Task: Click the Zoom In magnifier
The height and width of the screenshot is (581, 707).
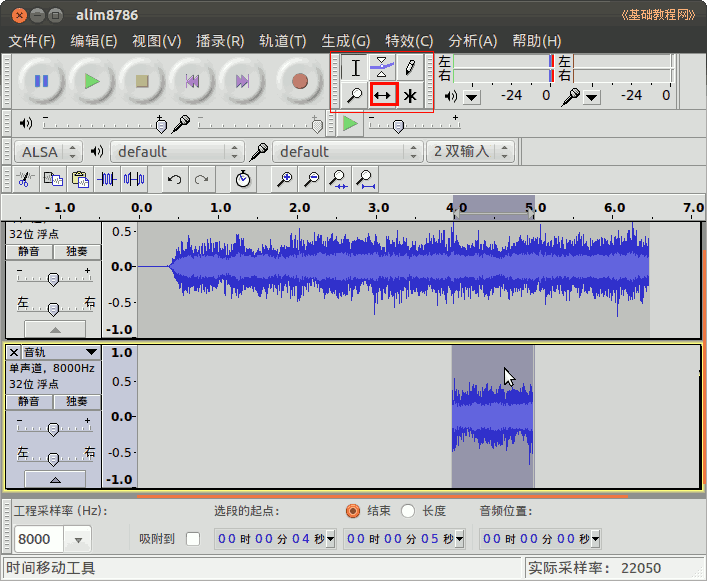Action: coord(285,179)
